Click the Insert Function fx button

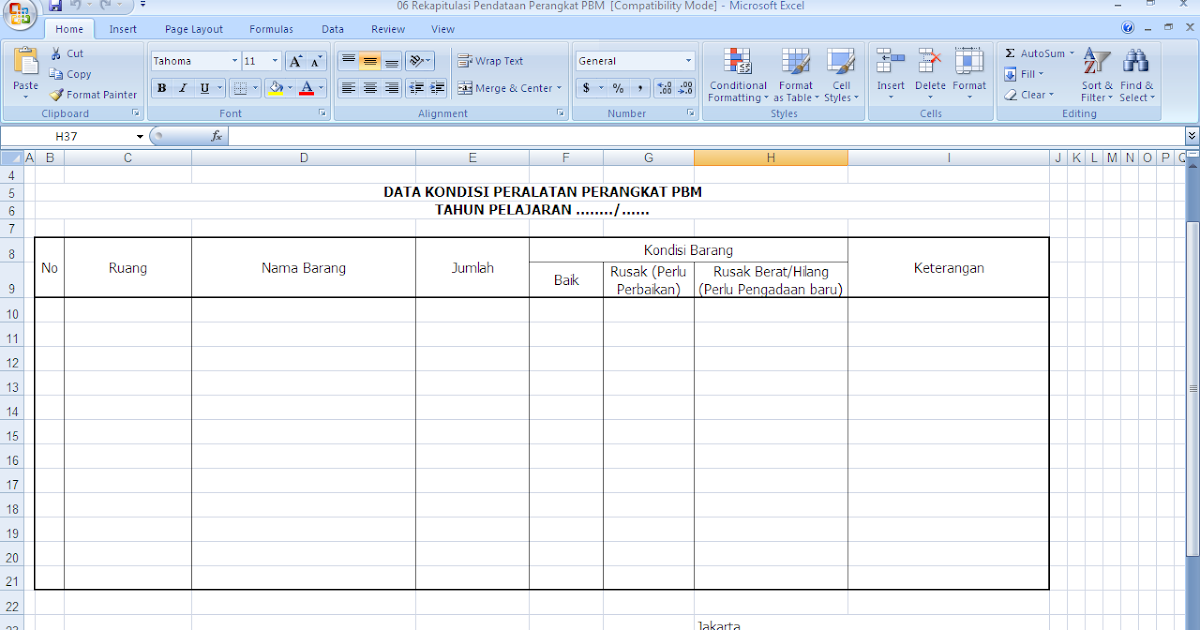[214, 135]
